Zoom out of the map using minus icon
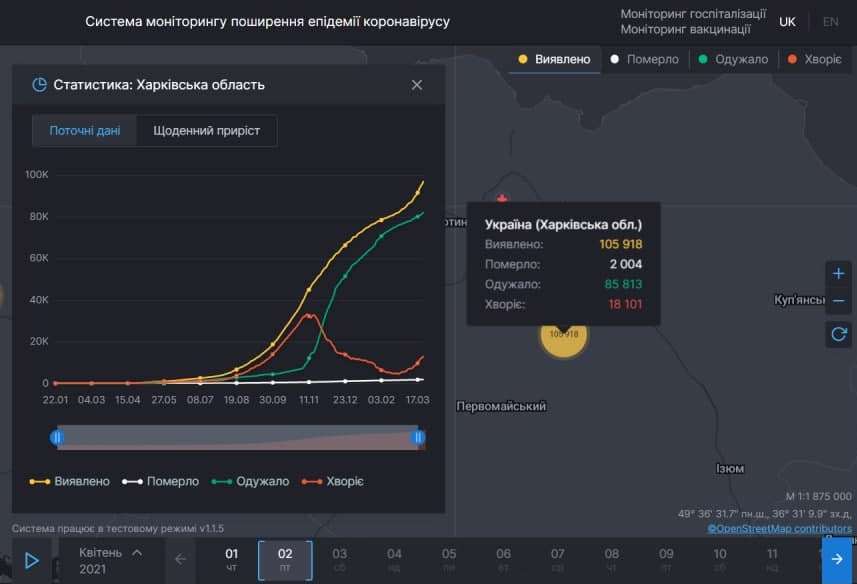Viewport: 857px width, 584px height. point(838,300)
